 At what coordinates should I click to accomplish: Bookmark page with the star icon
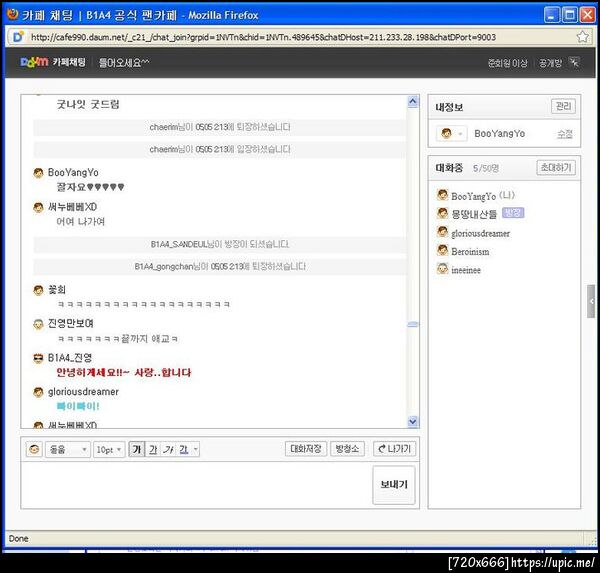pos(582,37)
